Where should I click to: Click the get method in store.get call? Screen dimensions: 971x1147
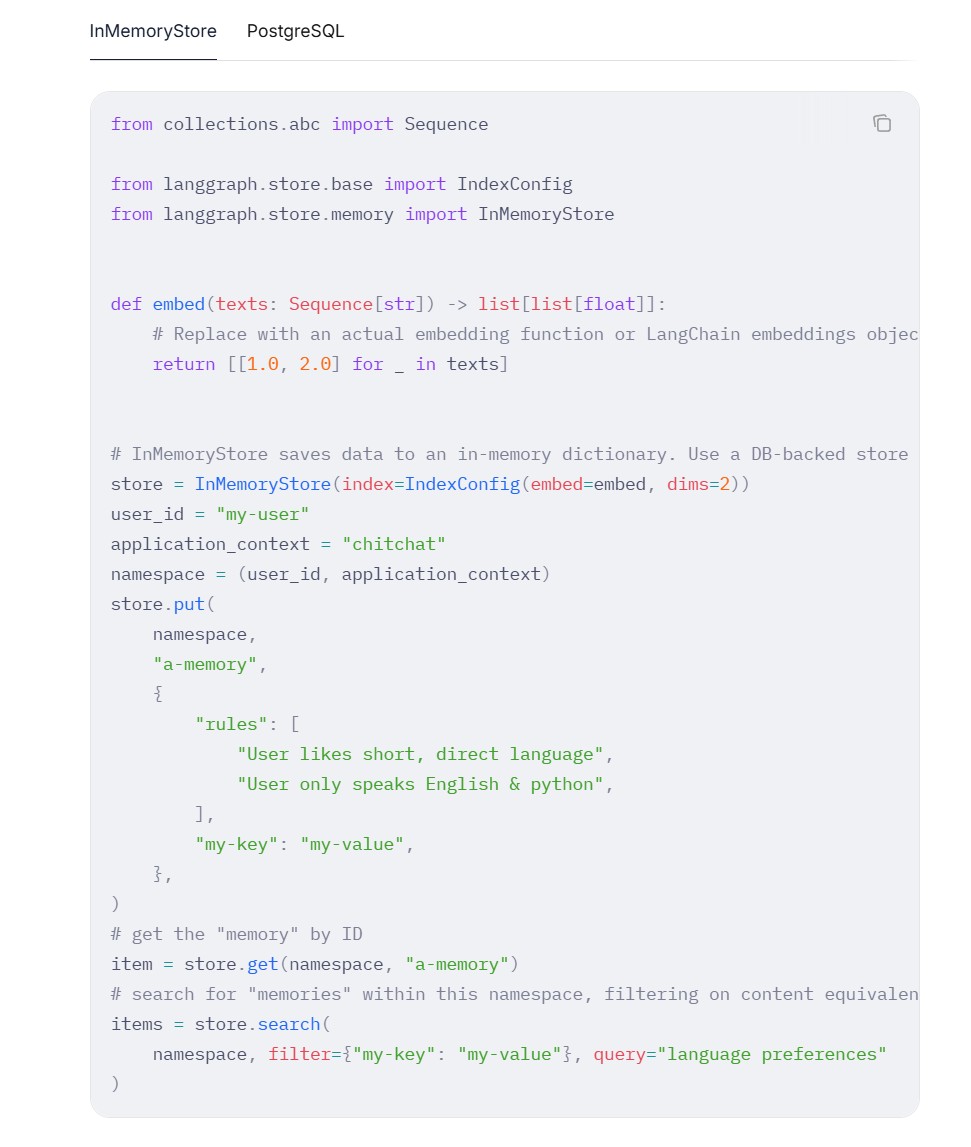pyautogui.click(x=263, y=964)
